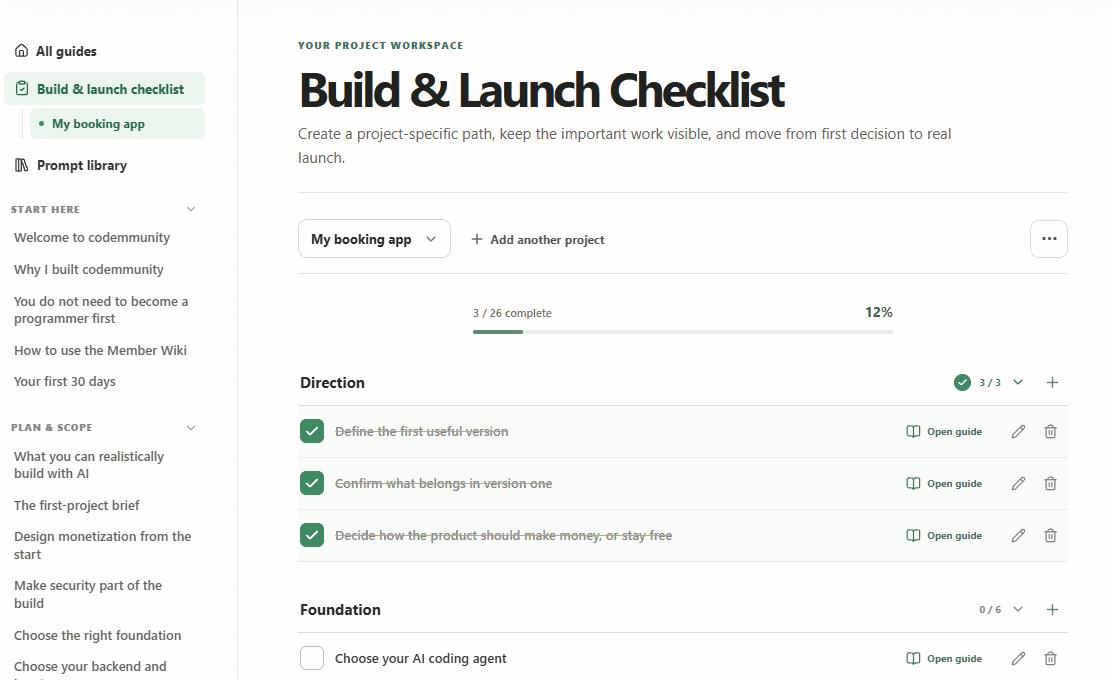Open 'The first-project brief' guide
The image size is (1113, 680).
click(x=77, y=505)
